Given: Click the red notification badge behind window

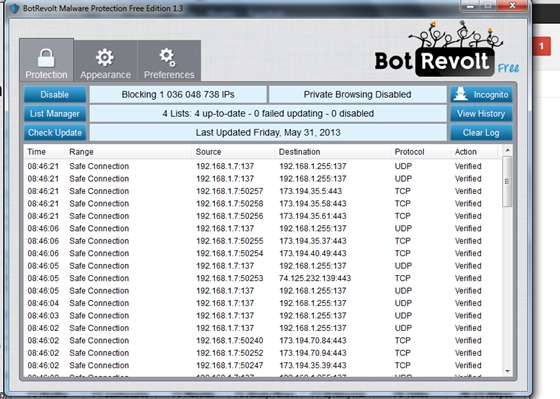Looking at the screenshot, I should (541, 46).
